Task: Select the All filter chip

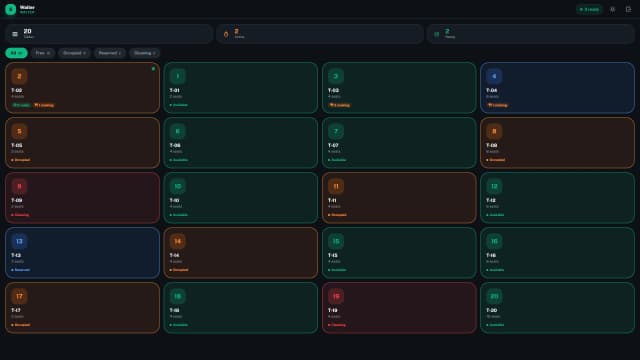Action: [x=16, y=53]
